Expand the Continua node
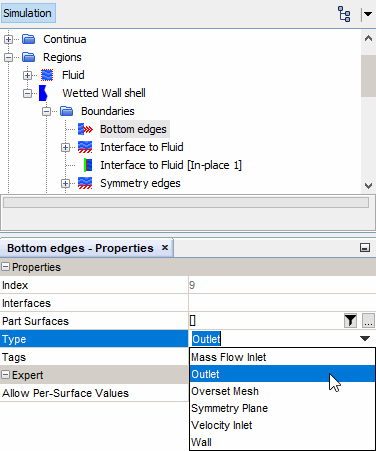 8,39
